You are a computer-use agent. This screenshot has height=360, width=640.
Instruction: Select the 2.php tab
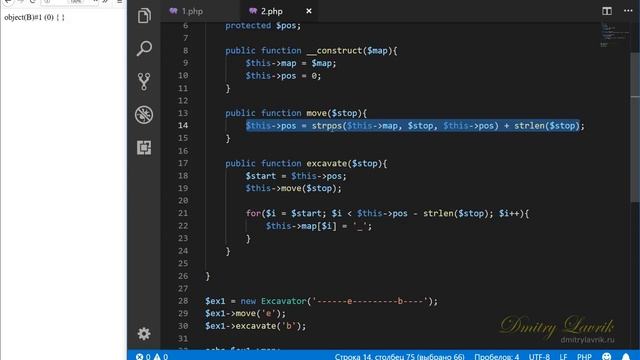272,11
